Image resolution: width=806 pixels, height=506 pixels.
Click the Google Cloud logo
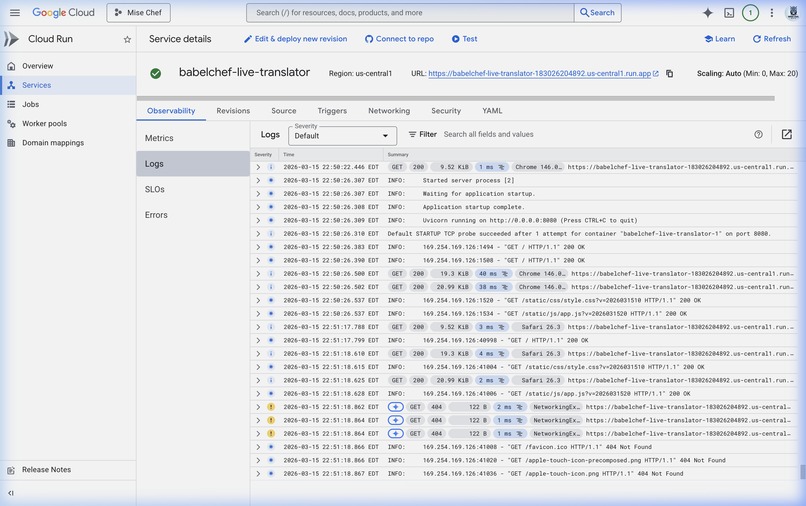point(63,13)
